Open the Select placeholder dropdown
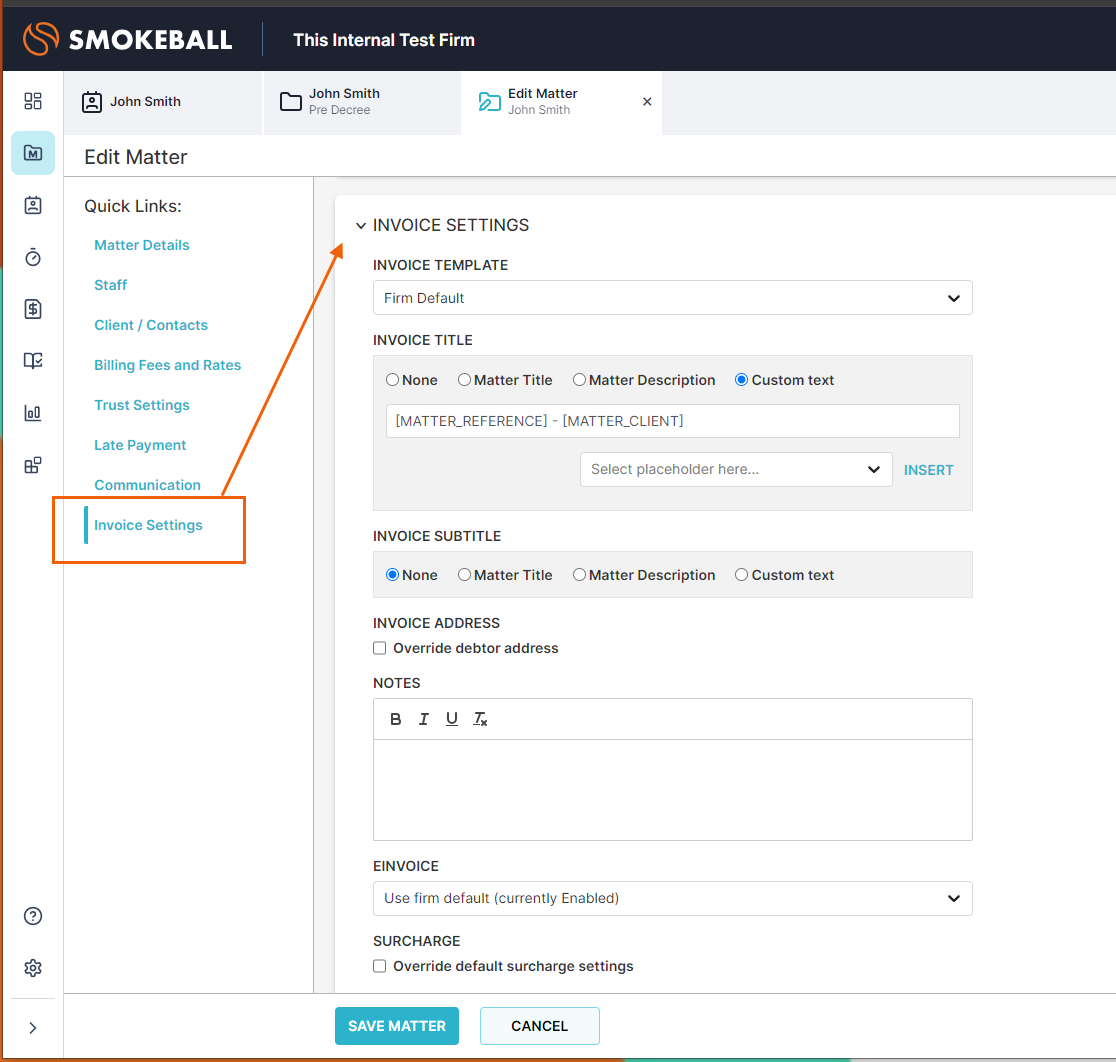The height and width of the screenshot is (1062, 1116). (x=736, y=470)
